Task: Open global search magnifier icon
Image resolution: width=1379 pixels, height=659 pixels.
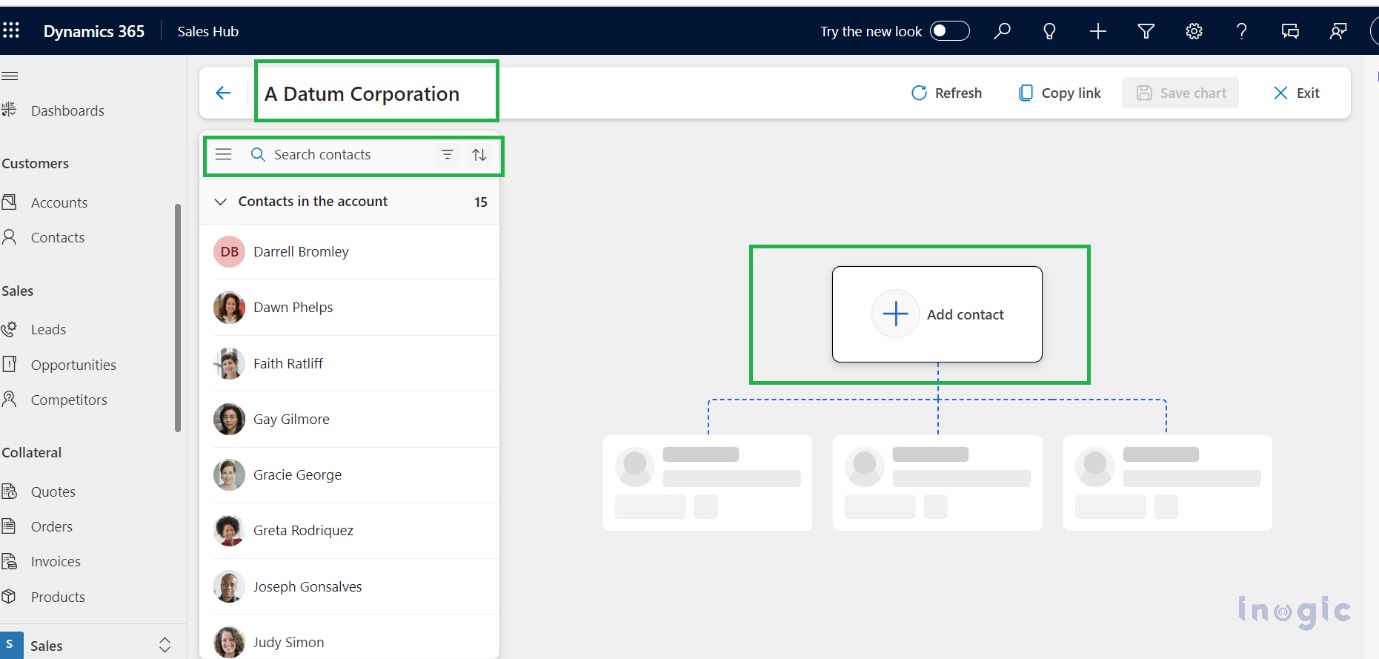Action: click(1002, 31)
